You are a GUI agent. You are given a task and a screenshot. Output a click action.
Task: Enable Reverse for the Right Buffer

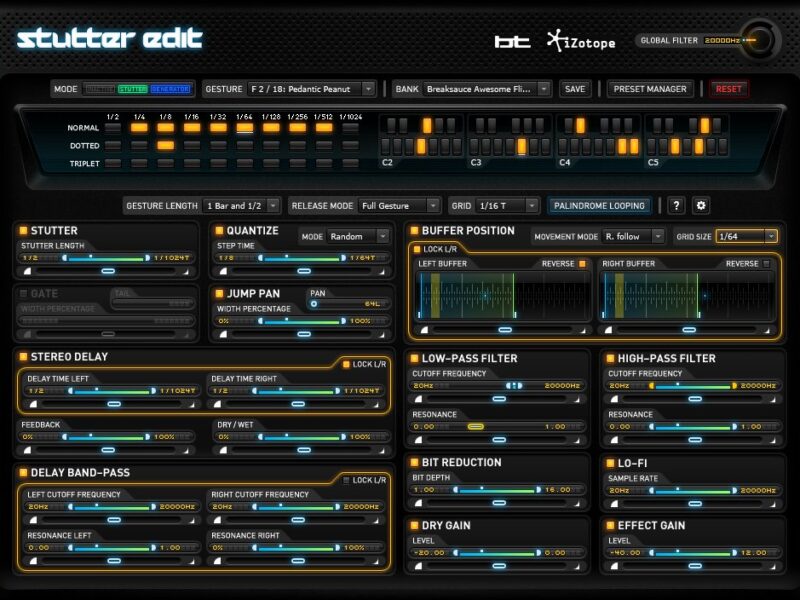click(x=766, y=264)
